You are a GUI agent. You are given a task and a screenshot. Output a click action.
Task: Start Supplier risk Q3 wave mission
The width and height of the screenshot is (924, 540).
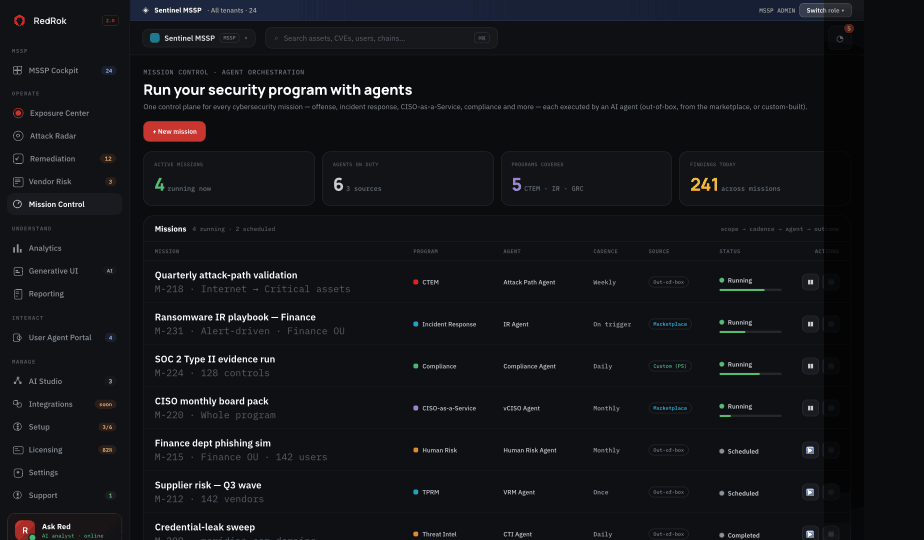[x=810, y=492]
